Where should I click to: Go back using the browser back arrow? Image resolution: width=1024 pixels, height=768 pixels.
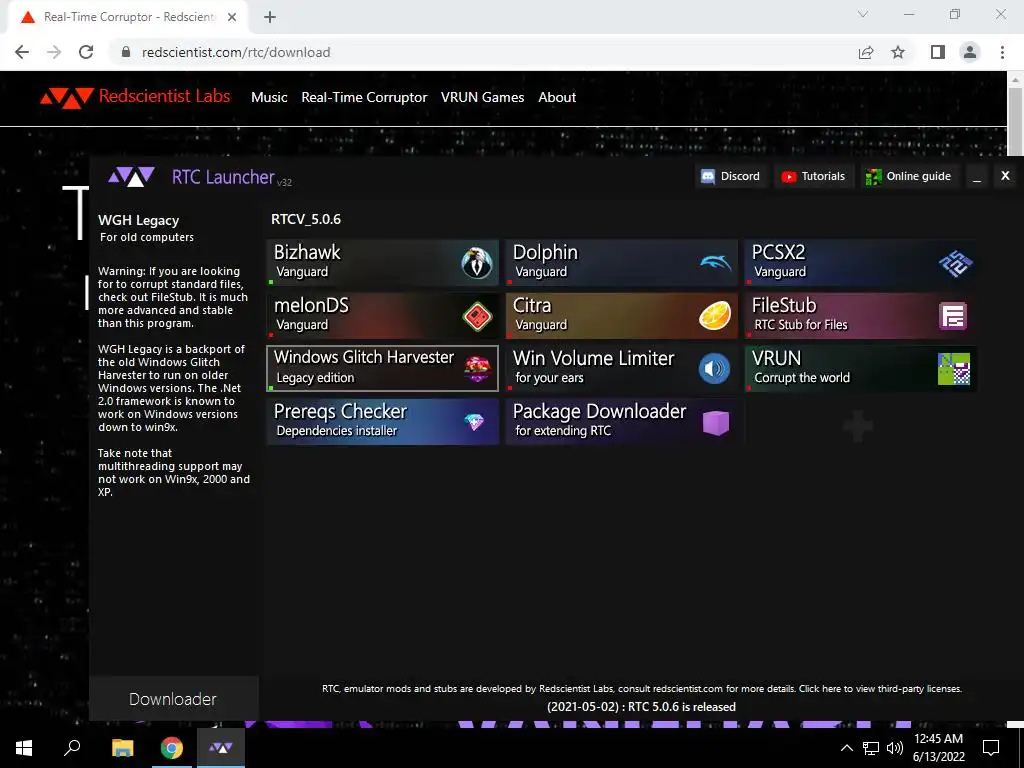22,52
